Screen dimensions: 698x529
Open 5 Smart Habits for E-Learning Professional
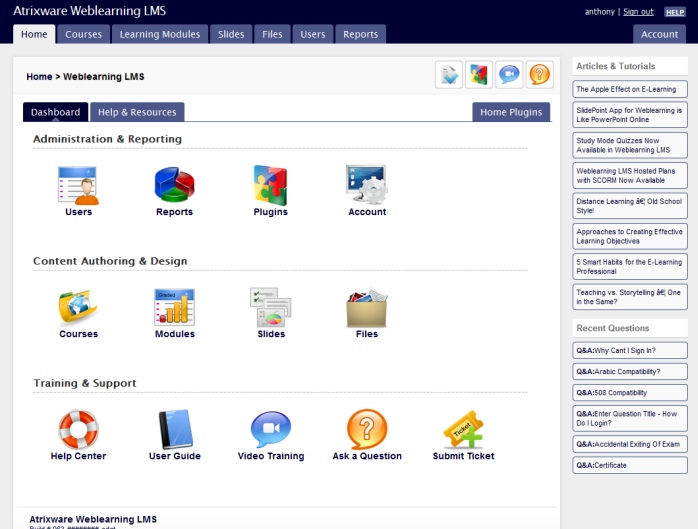(x=630, y=266)
